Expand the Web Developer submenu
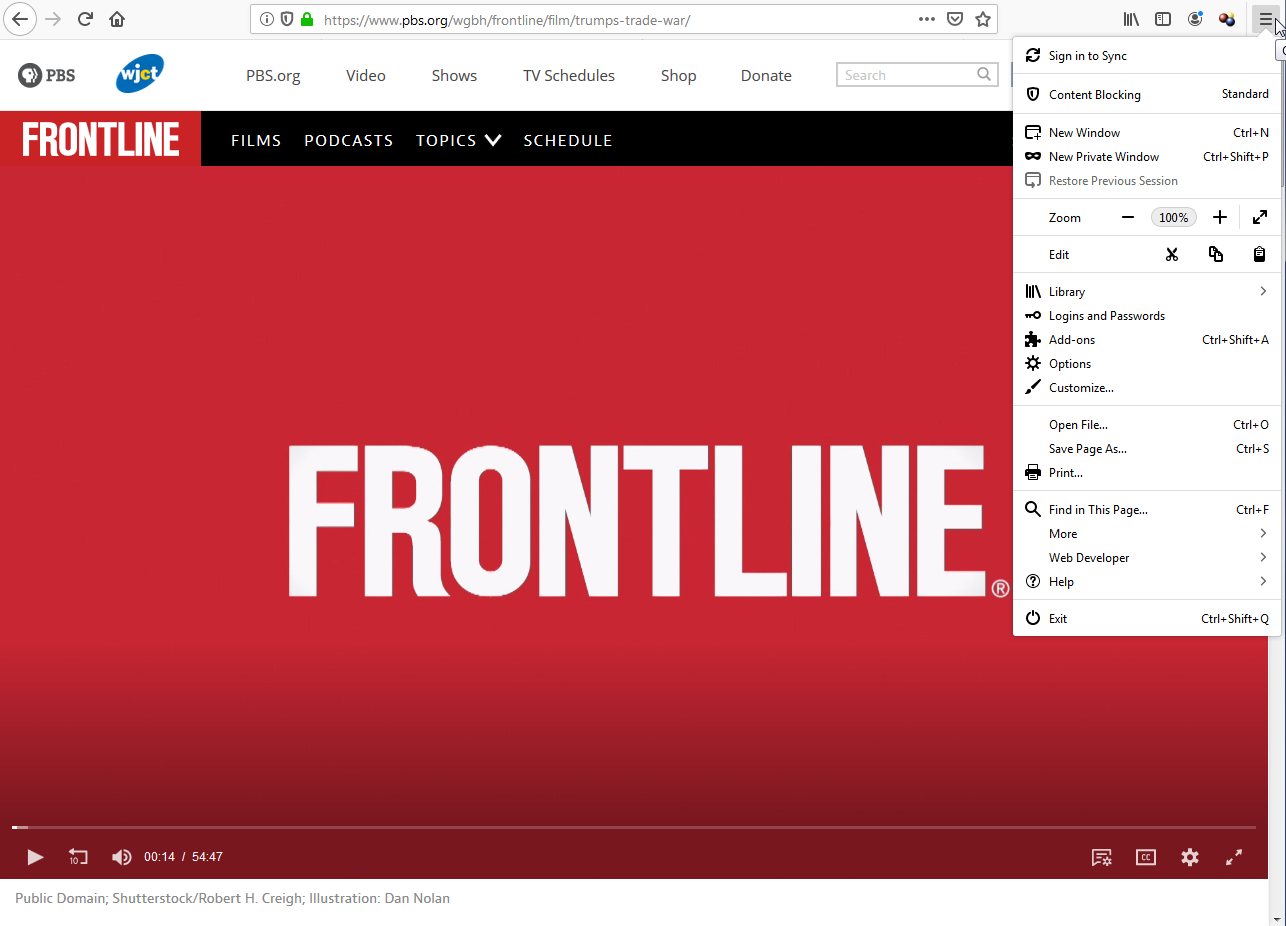The width and height of the screenshot is (1286, 926). [x=1147, y=558]
